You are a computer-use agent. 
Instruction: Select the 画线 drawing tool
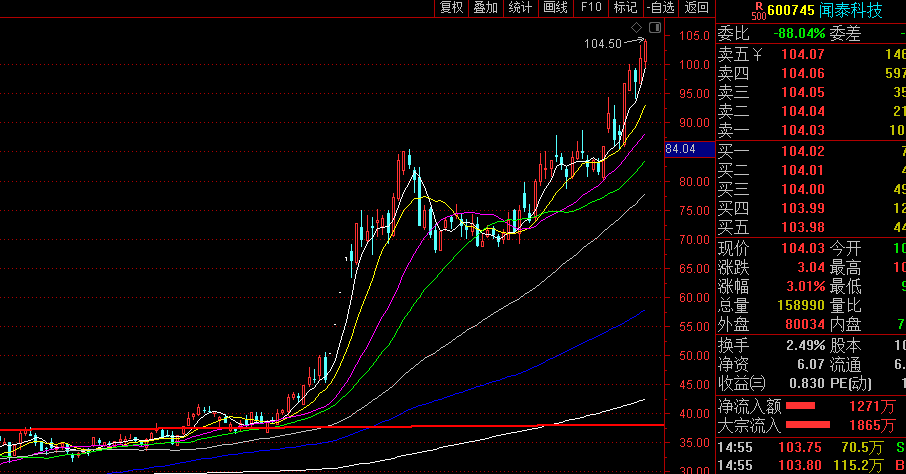555,8
